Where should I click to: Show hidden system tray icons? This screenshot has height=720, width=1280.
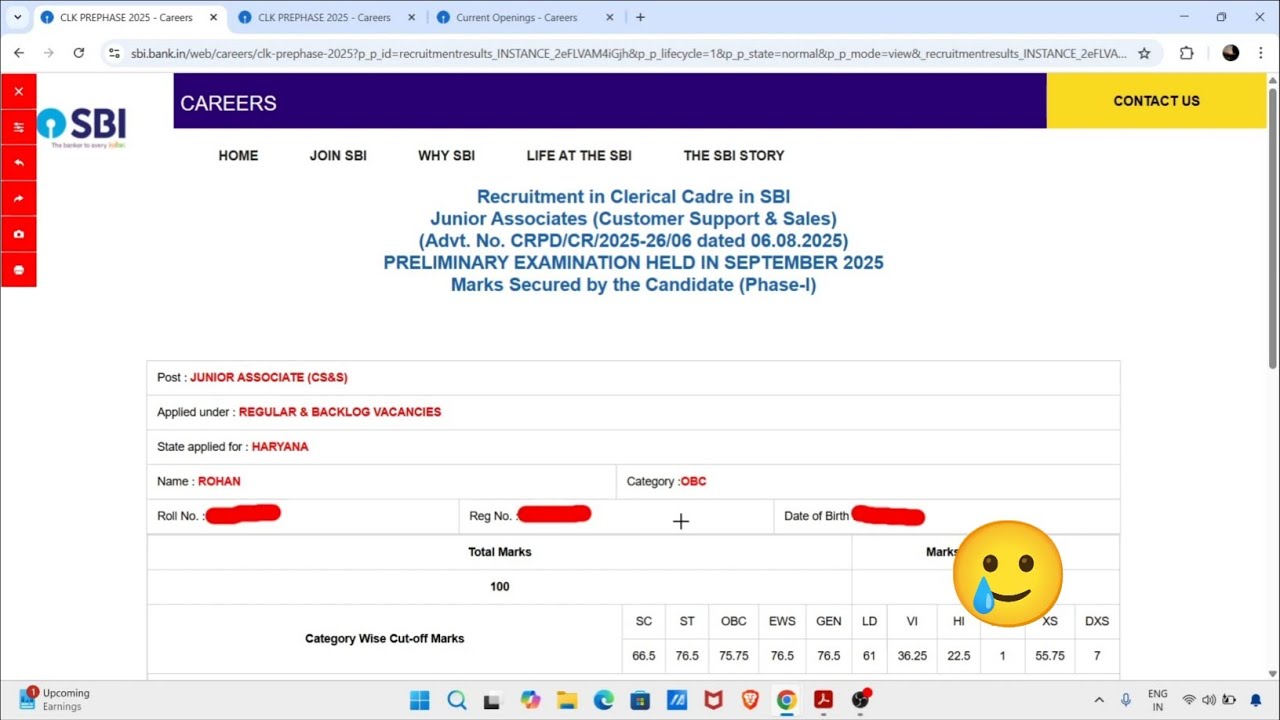pyautogui.click(x=1099, y=700)
